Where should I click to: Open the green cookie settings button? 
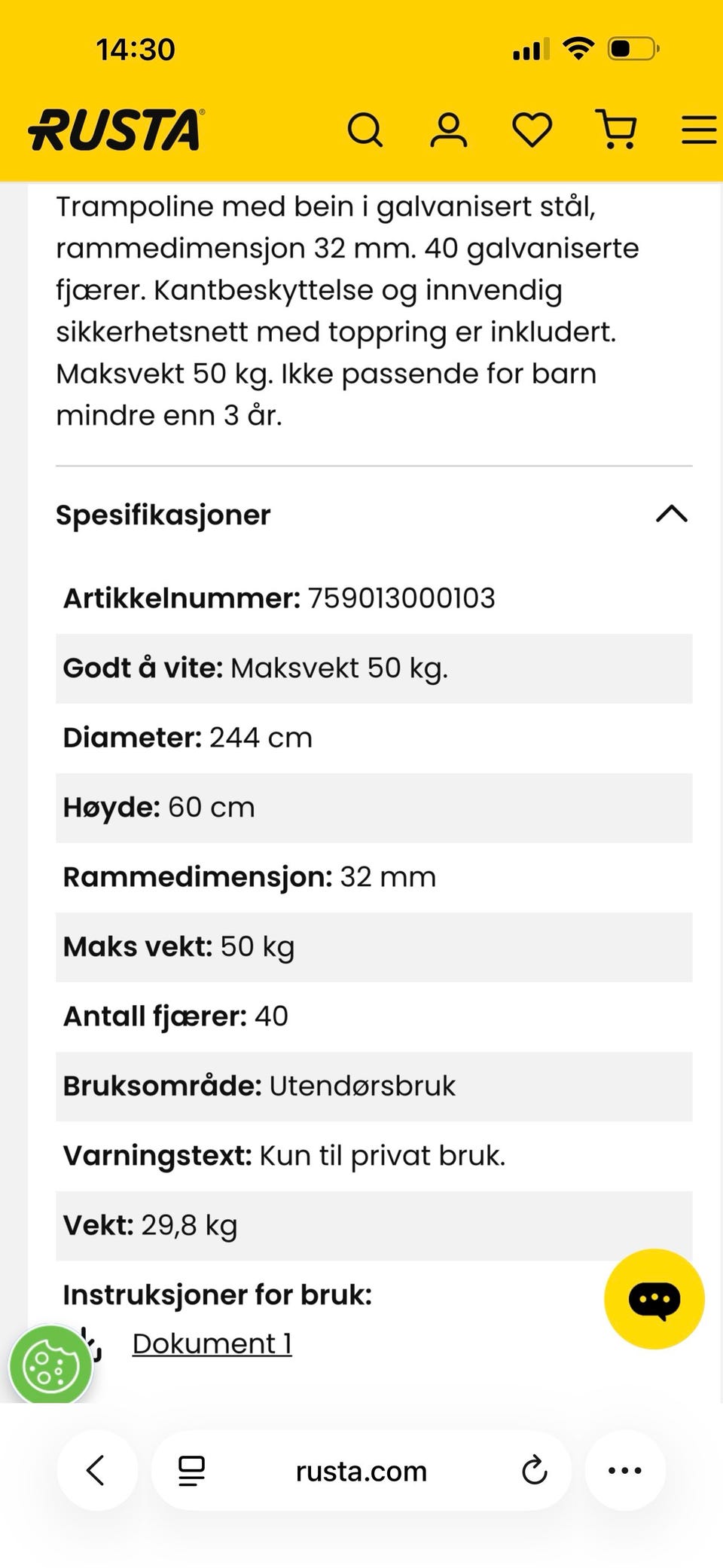pyautogui.click(x=50, y=1366)
